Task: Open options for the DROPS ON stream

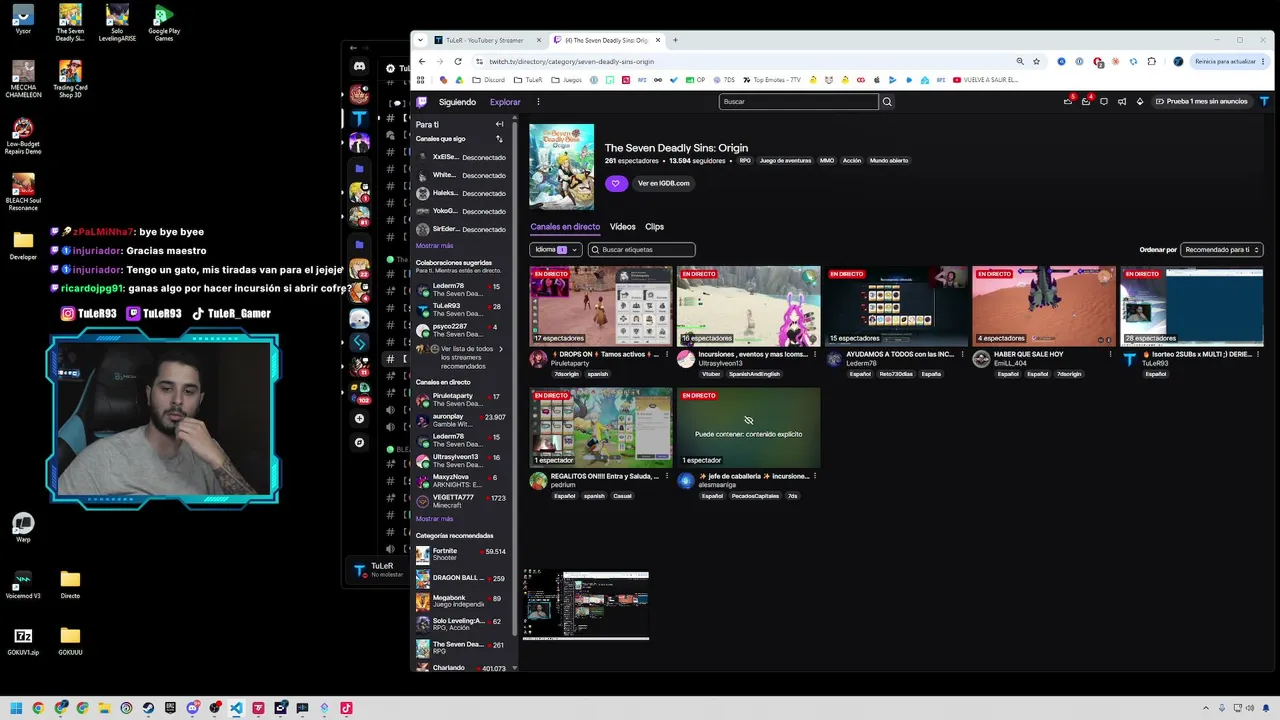Action: click(669, 354)
